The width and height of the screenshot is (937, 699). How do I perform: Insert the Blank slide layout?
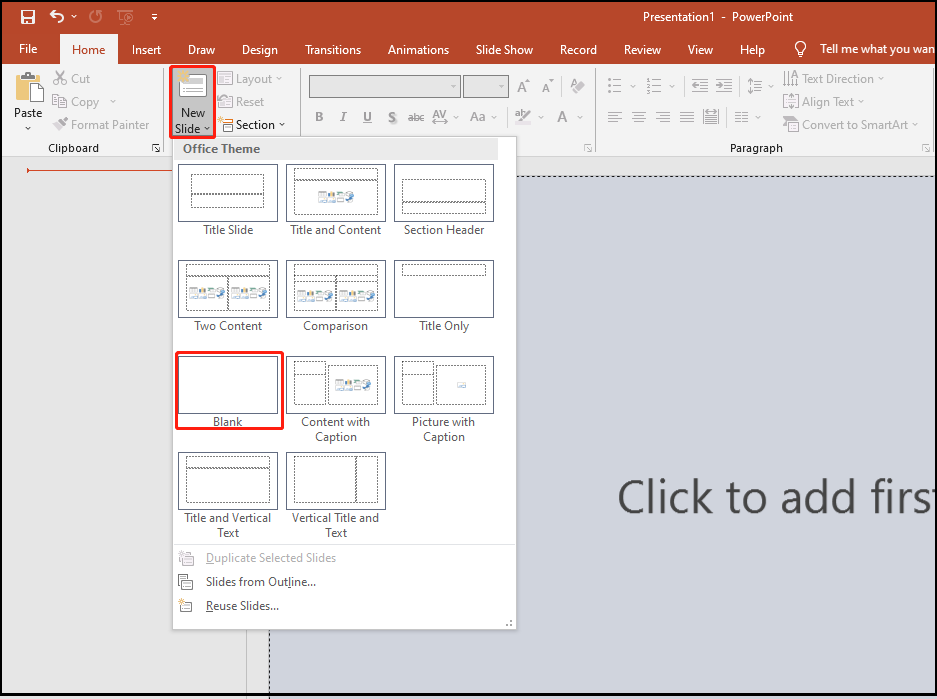click(x=228, y=383)
